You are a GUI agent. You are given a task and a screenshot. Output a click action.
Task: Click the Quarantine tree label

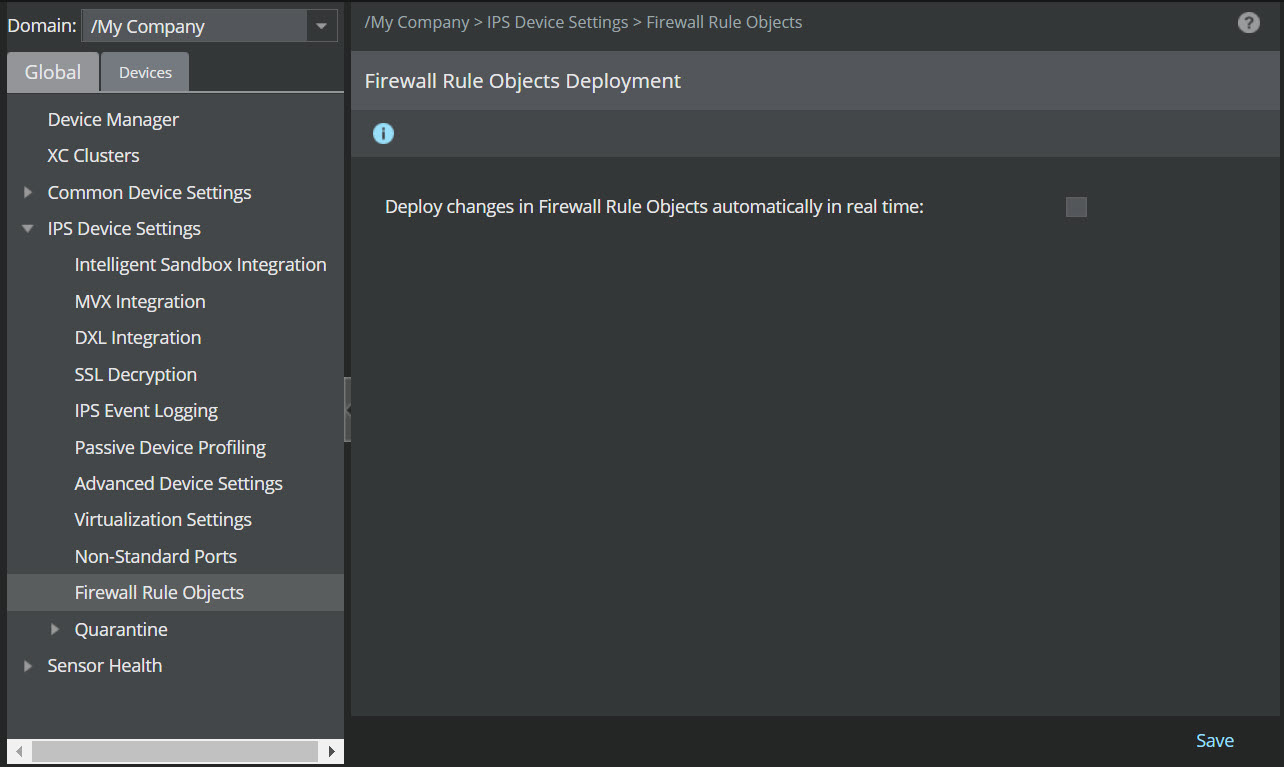point(121,630)
